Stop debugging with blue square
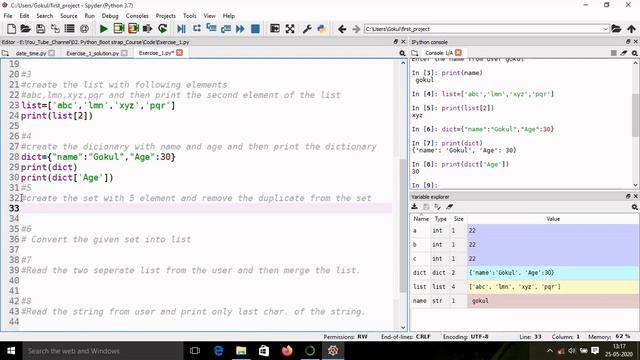 (x=255, y=29)
